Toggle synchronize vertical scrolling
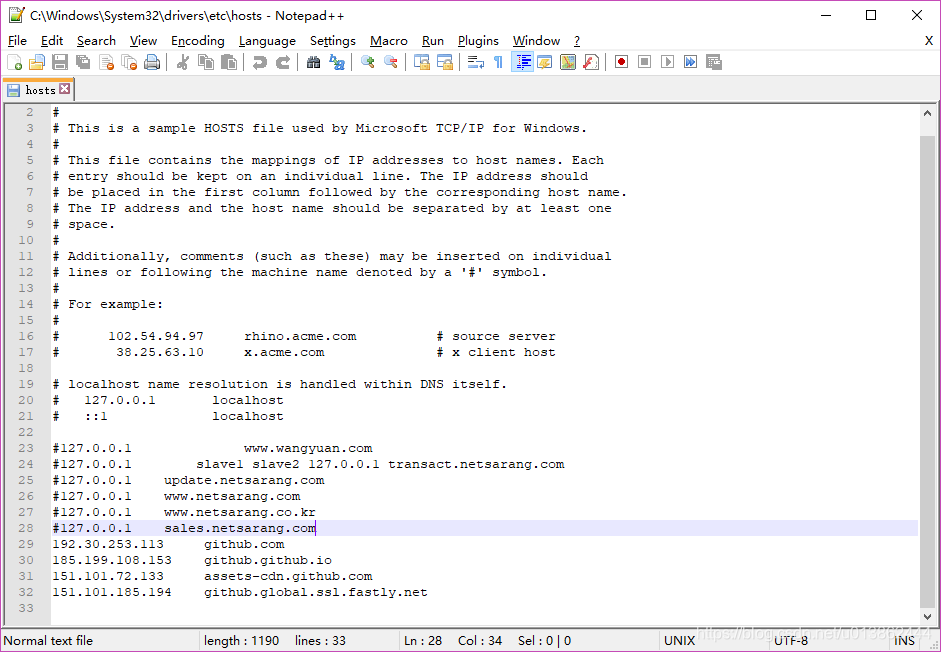 [x=421, y=62]
